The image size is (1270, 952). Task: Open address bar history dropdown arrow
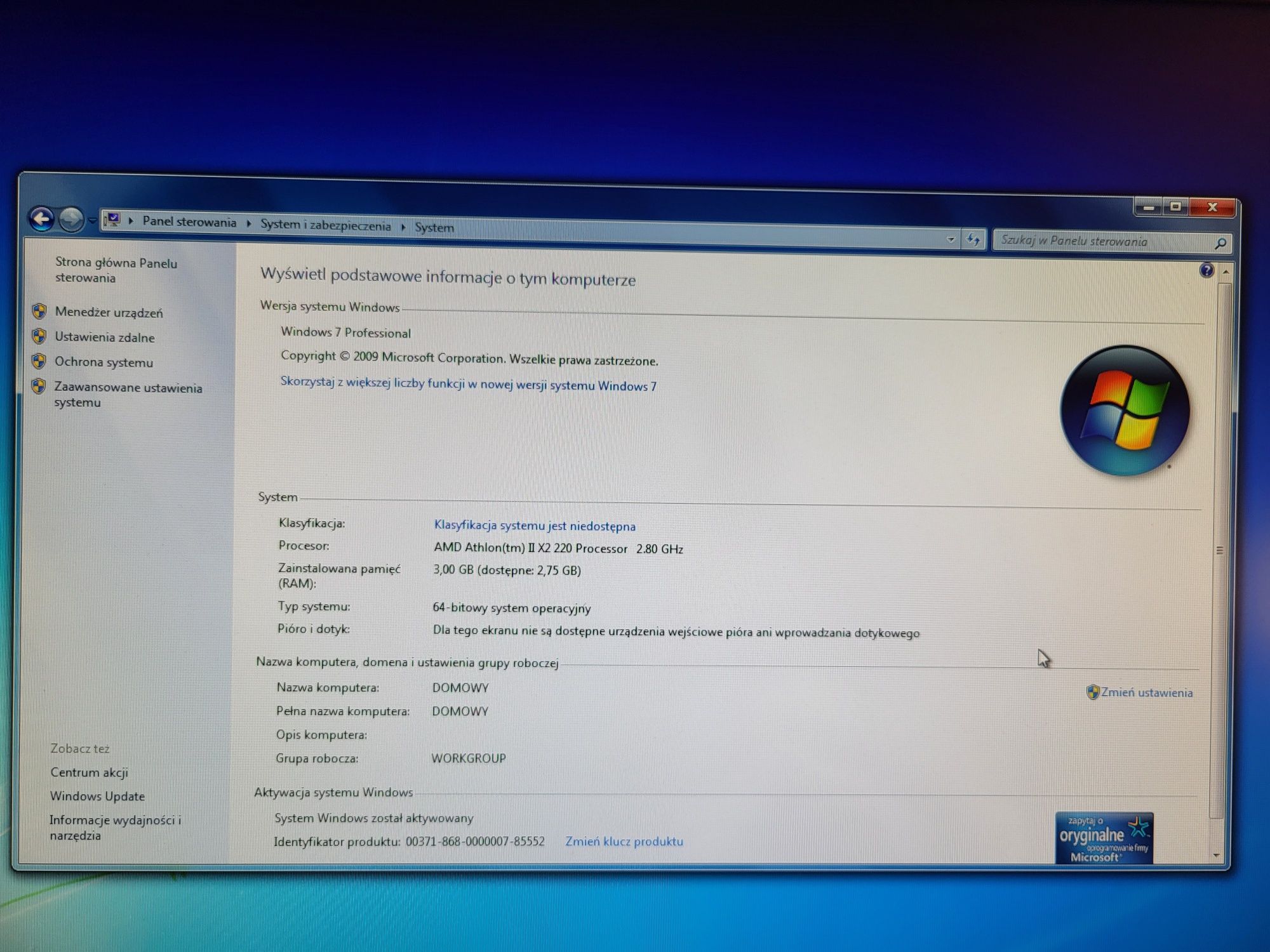point(951,239)
